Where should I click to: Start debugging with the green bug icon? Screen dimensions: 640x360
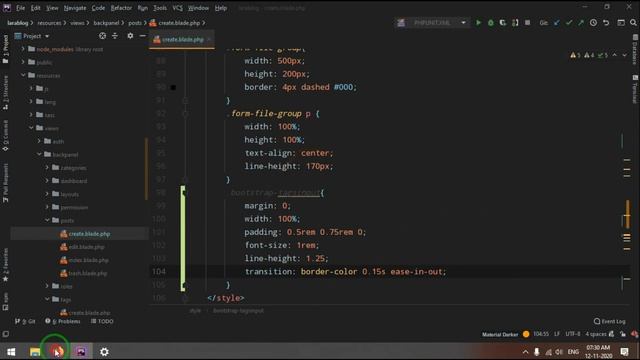[491, 23]
